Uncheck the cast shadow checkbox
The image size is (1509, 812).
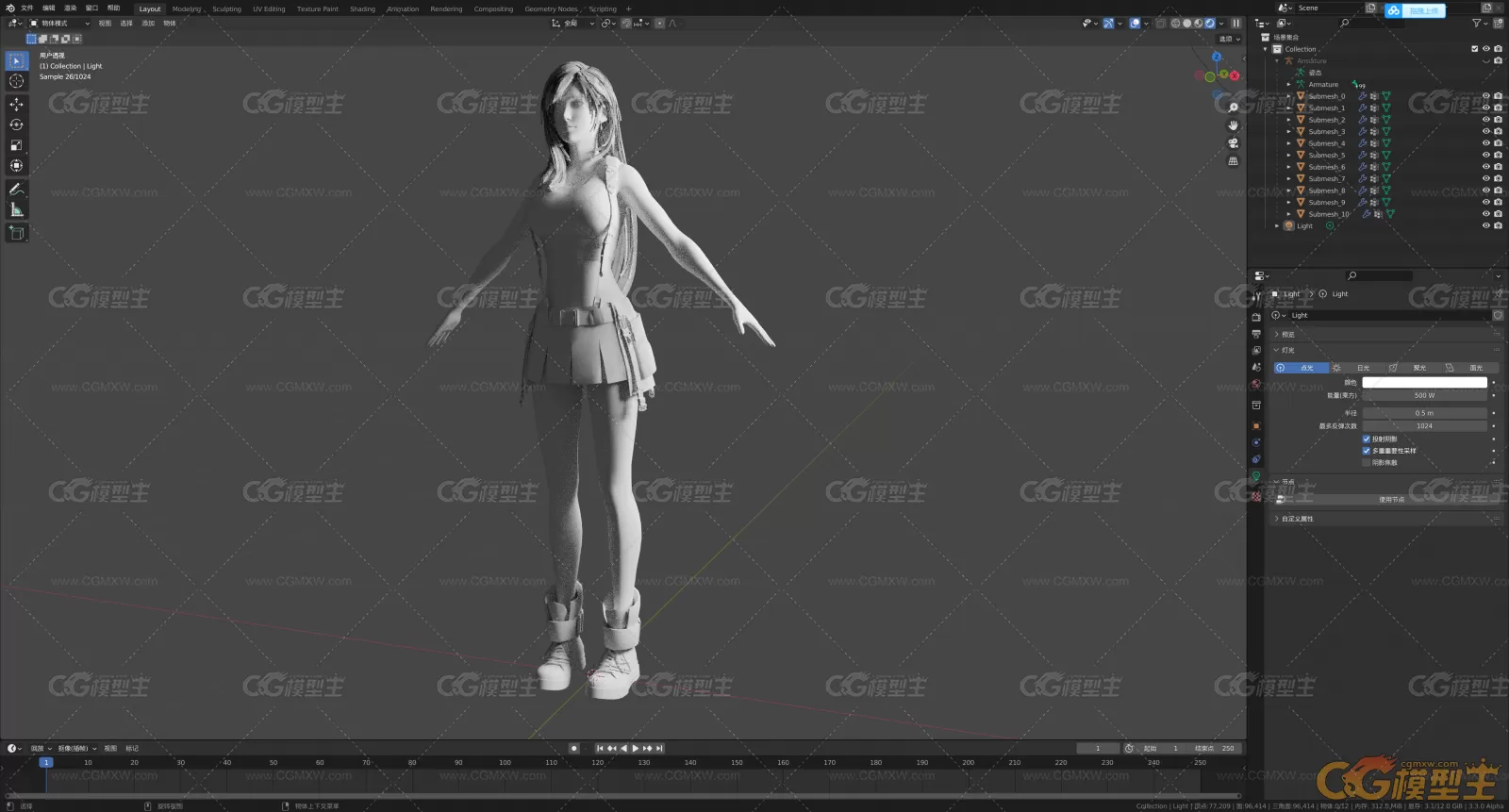tap(1367, 439)
